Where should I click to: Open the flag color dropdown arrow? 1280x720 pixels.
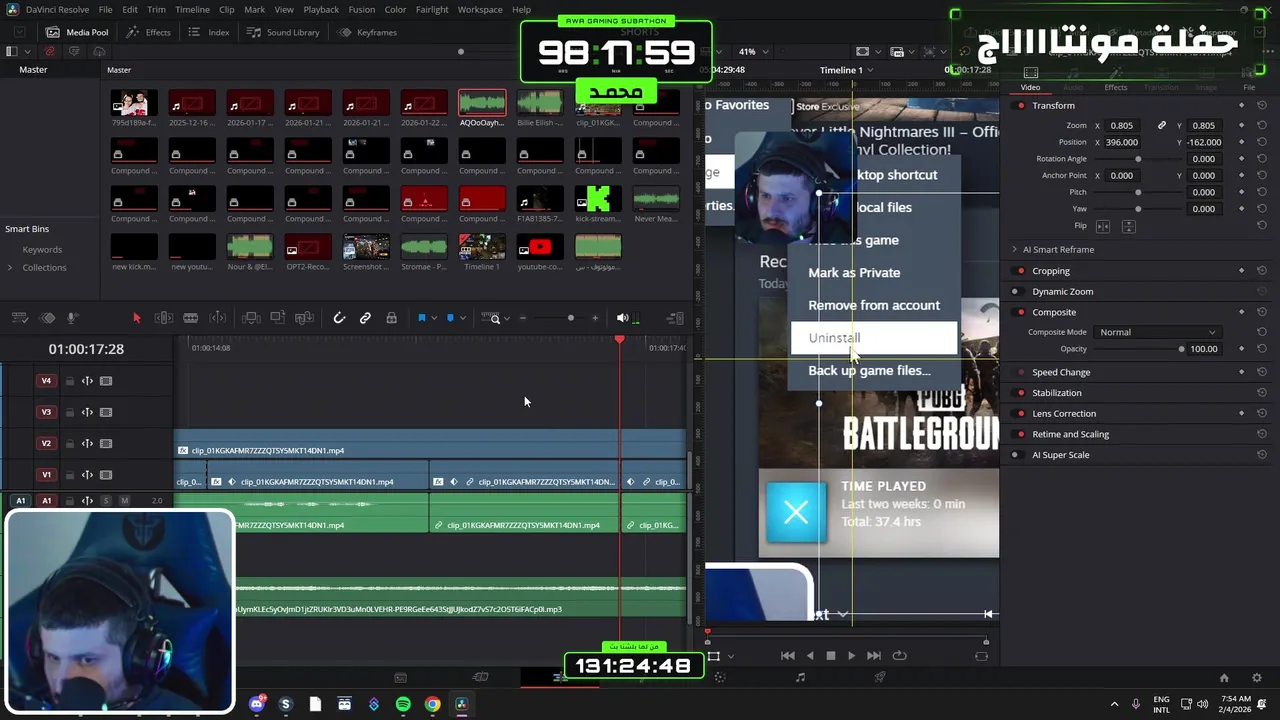coord(434,318)
